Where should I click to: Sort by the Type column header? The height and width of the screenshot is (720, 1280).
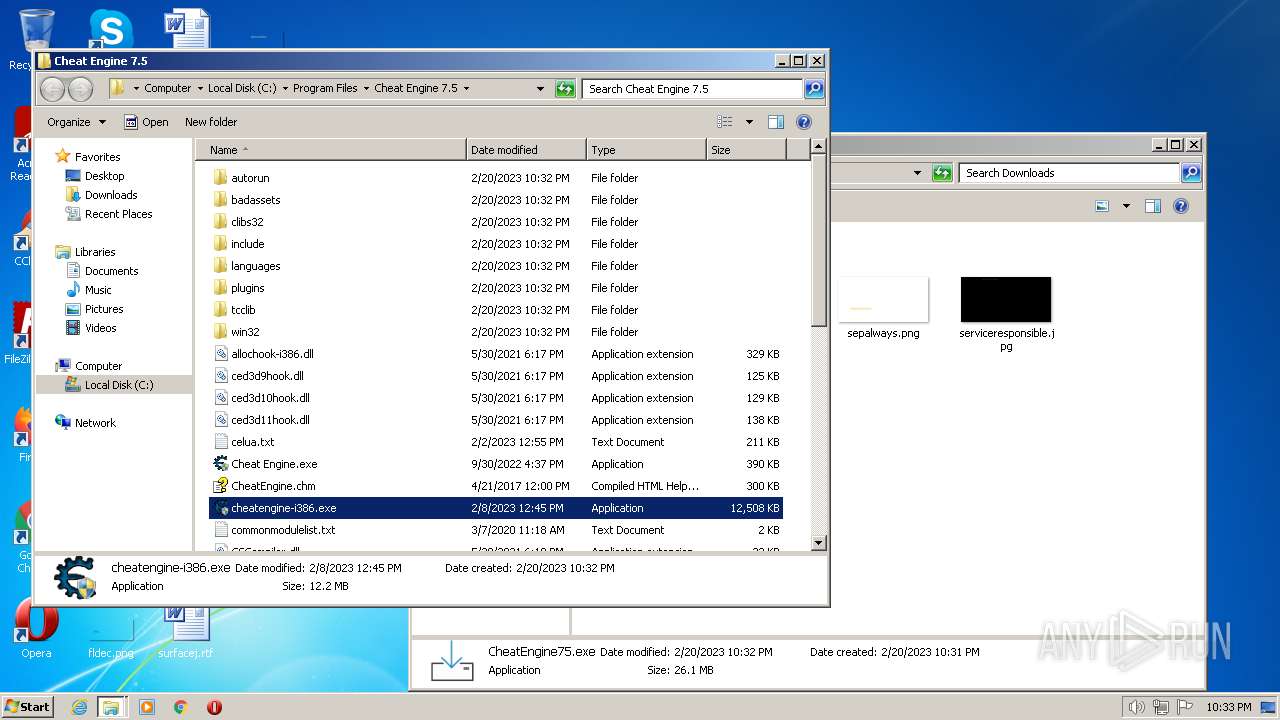[x=646, y=150]
